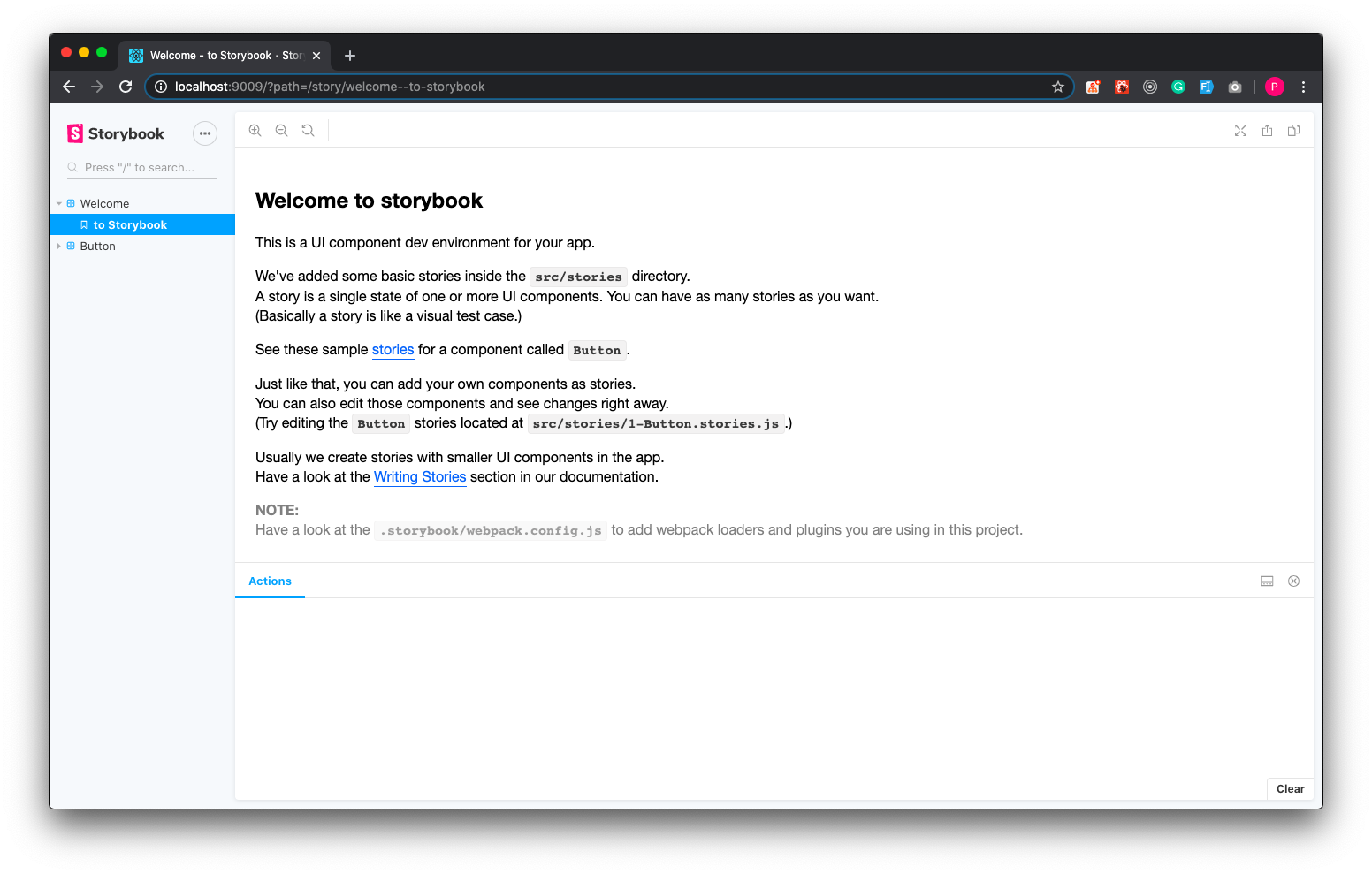Reload the page in browser
The height and width of the screenshot is (874, 1372).
(126, 87)
